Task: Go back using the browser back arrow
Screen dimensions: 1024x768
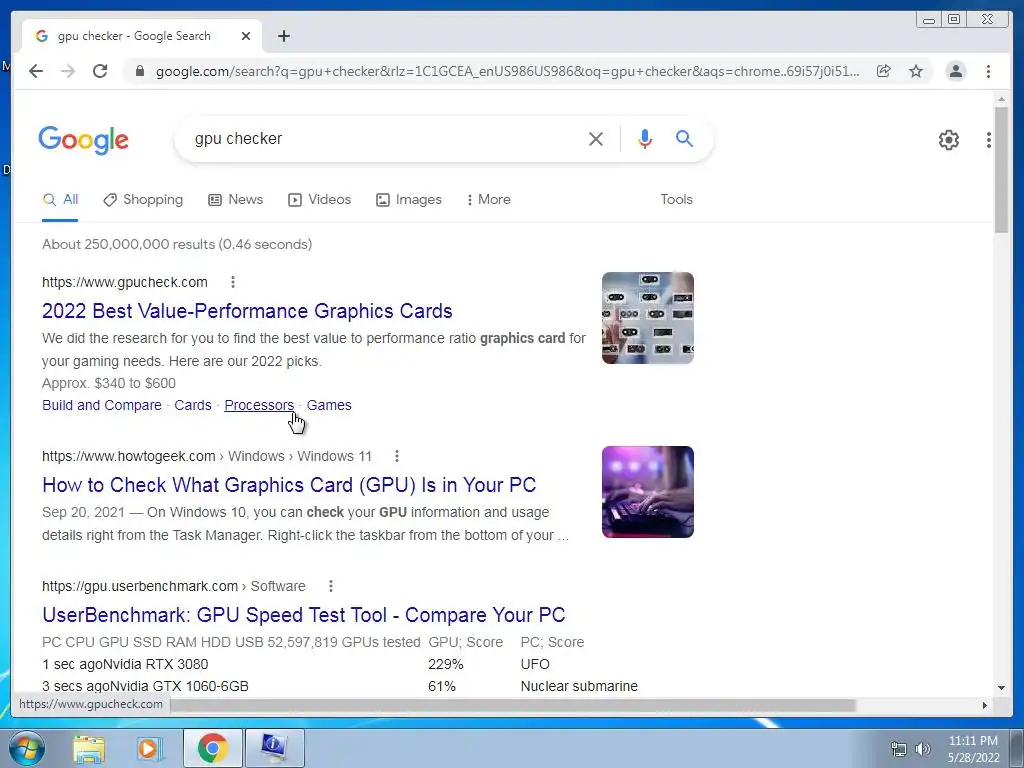Action: tap(36, 71)
